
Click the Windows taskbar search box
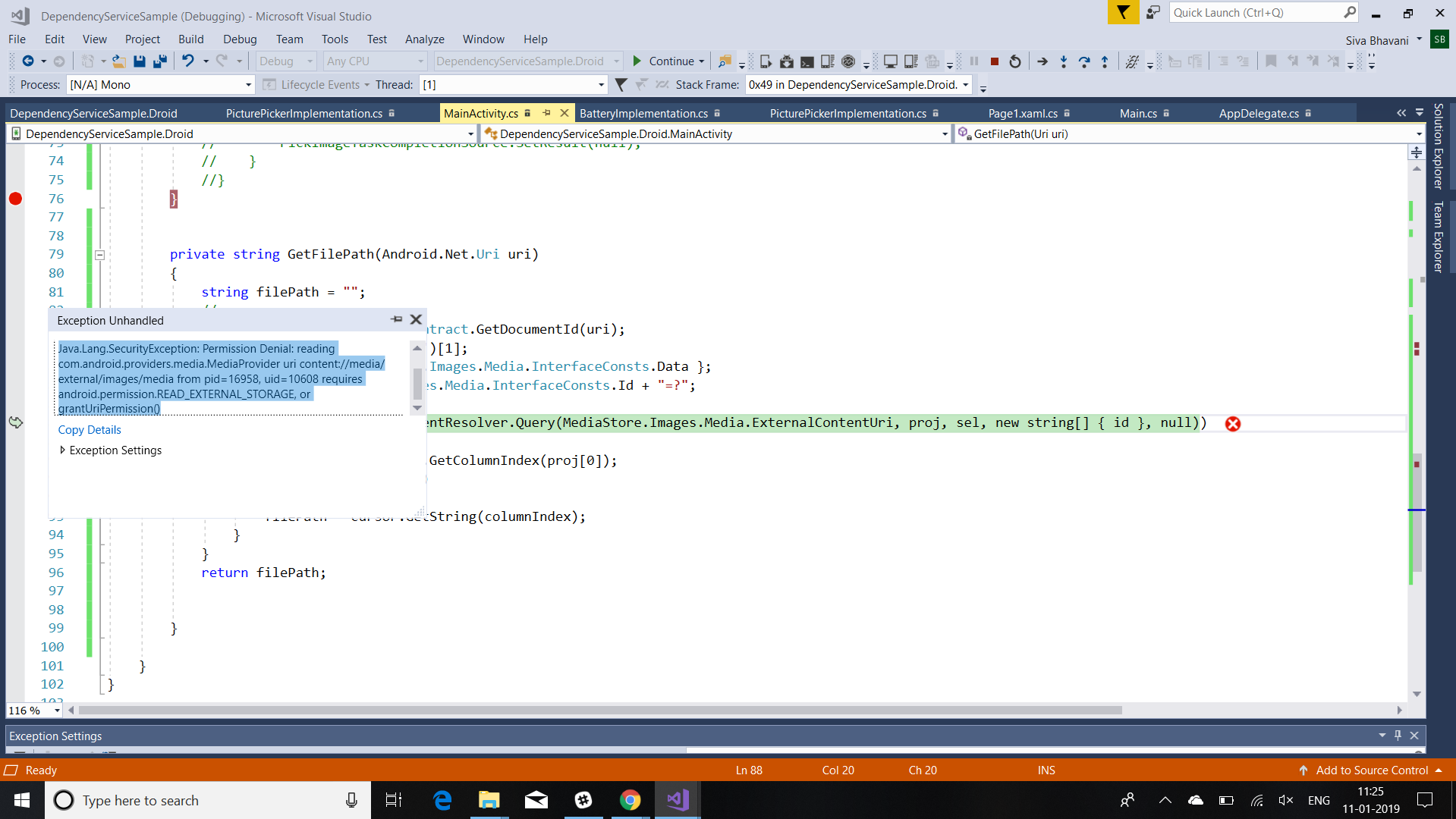[x=209, y=800]
